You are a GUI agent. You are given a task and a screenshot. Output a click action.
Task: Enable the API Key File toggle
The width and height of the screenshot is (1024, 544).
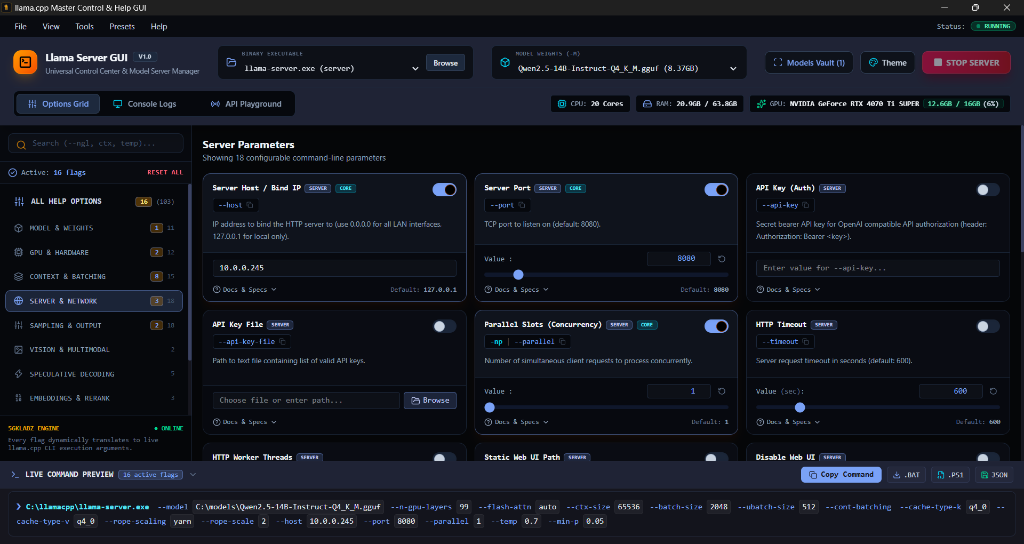pyautogui.click(x=445, y=326)
